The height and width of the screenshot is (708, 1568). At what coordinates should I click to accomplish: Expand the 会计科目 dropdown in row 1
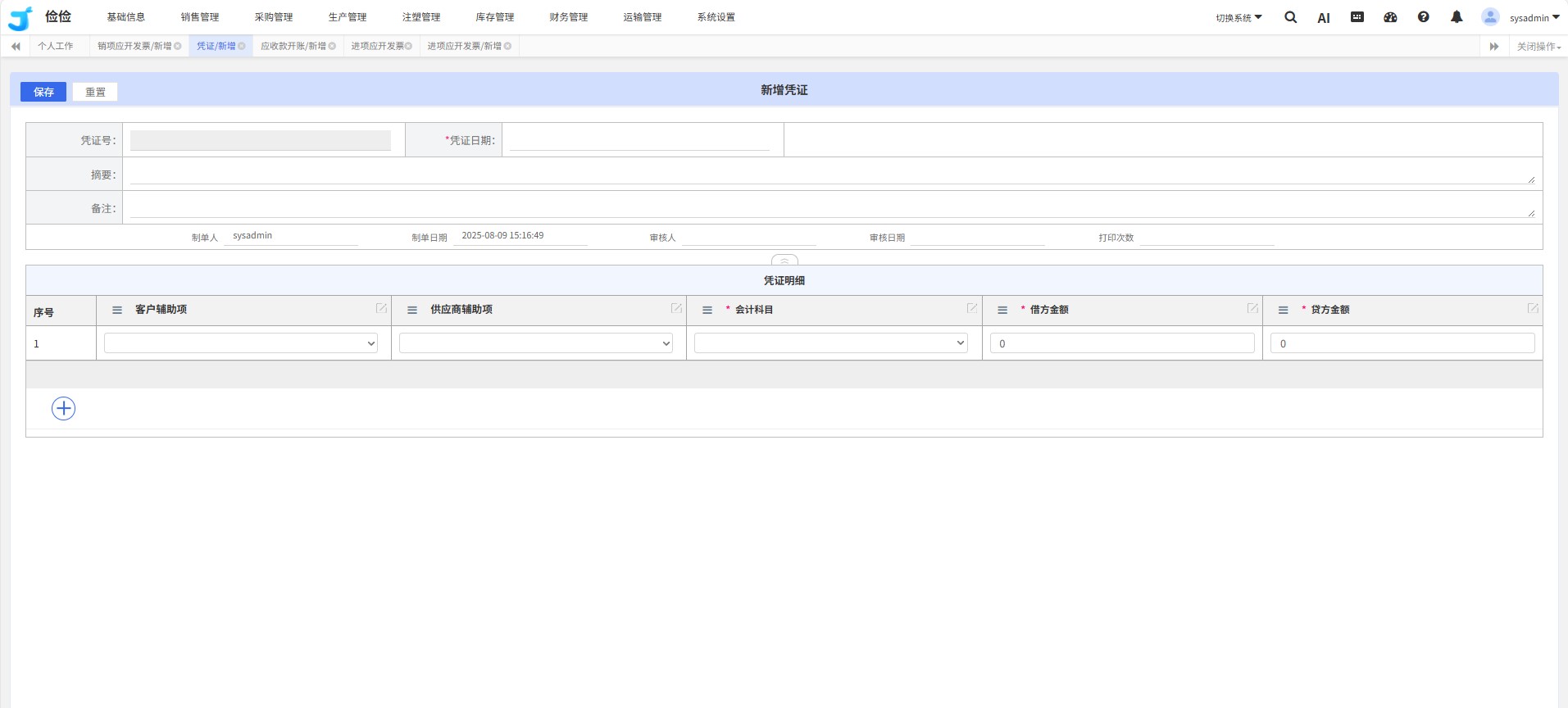830,343
